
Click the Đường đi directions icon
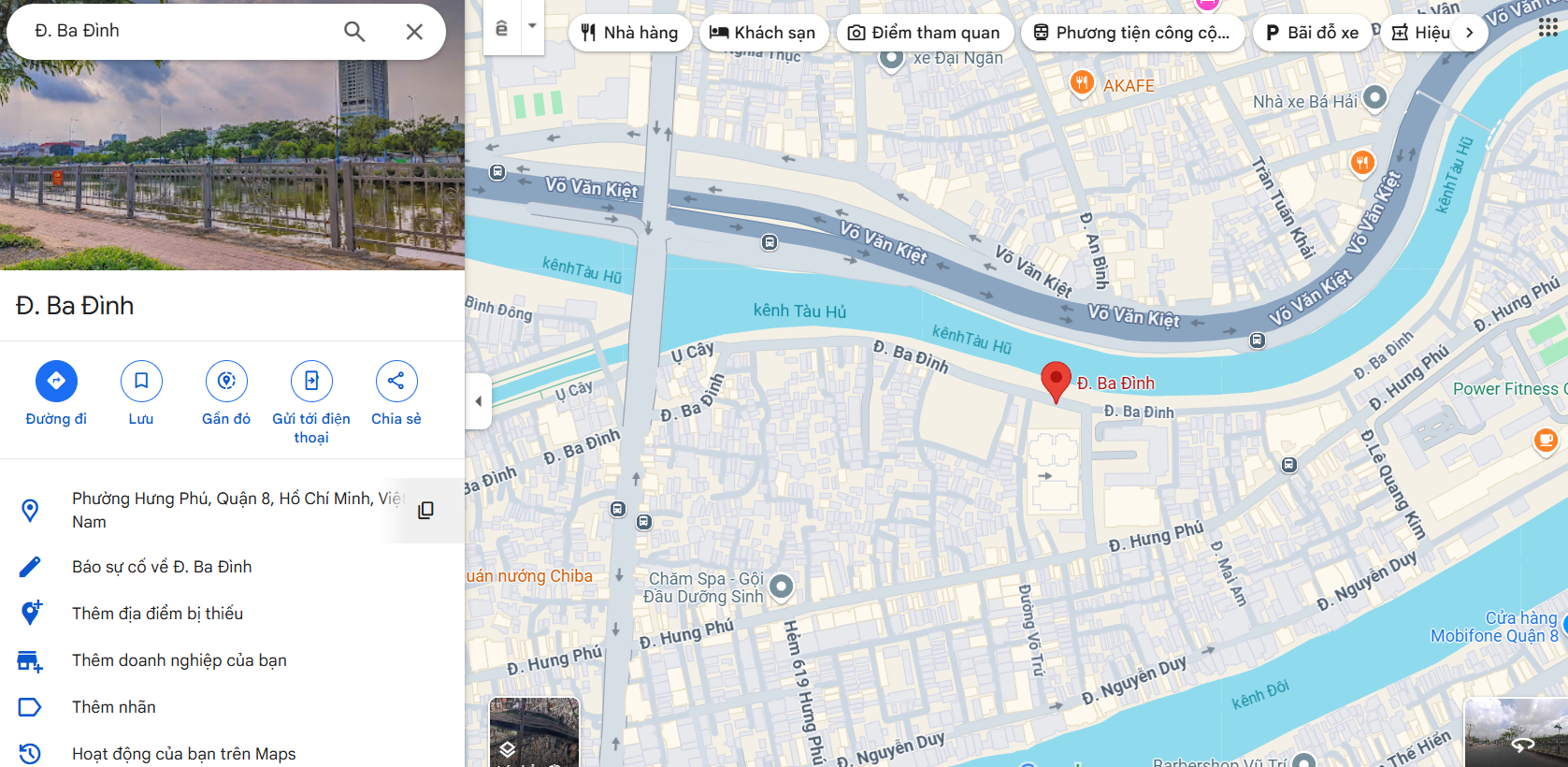(x=56, y=381)
